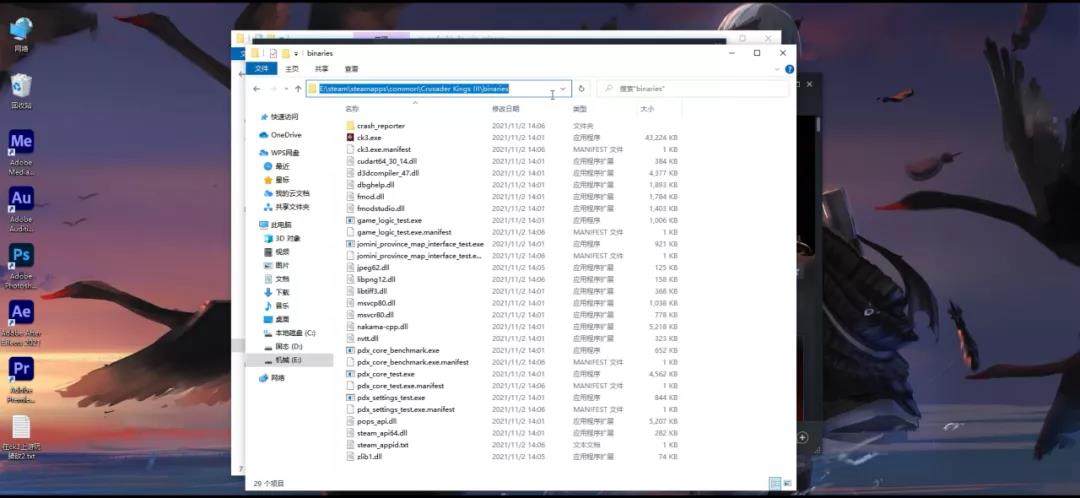Click the search "binaries" input field

click(x=692, y=89)
